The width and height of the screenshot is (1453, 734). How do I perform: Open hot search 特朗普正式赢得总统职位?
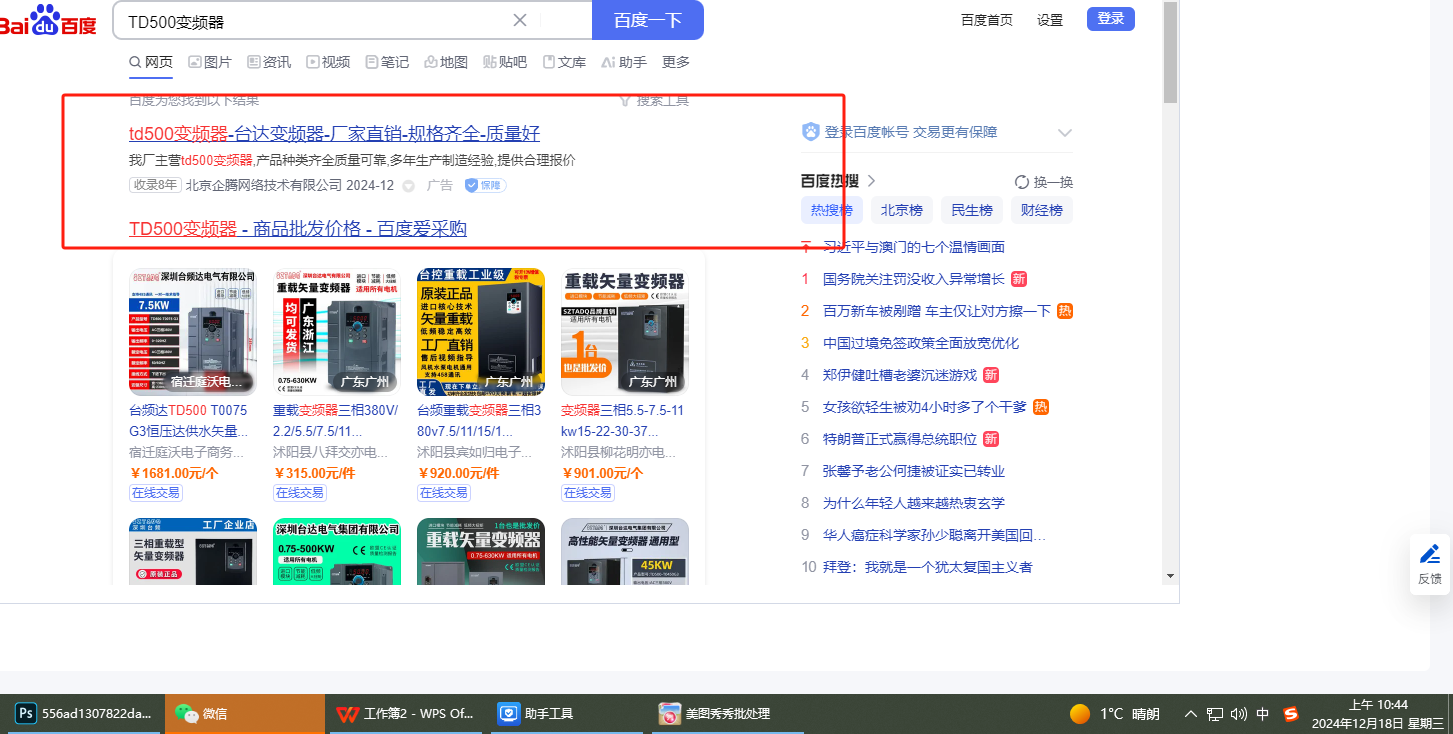pos(900,439)
